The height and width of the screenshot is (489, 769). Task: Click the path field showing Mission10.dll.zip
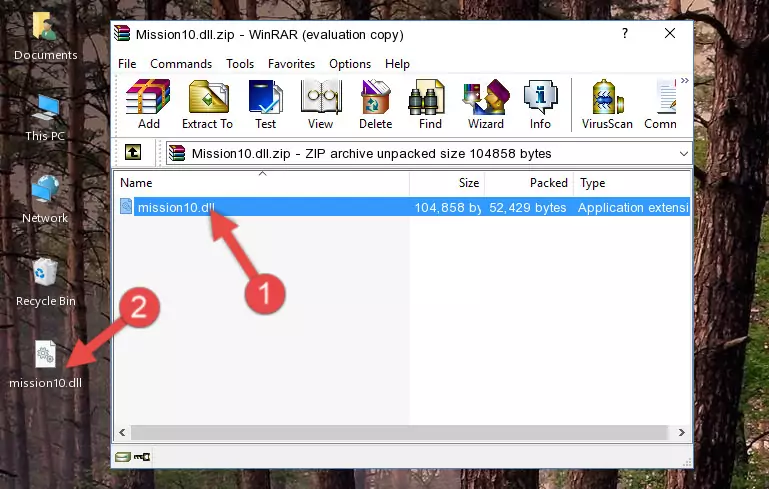(429, 154)
